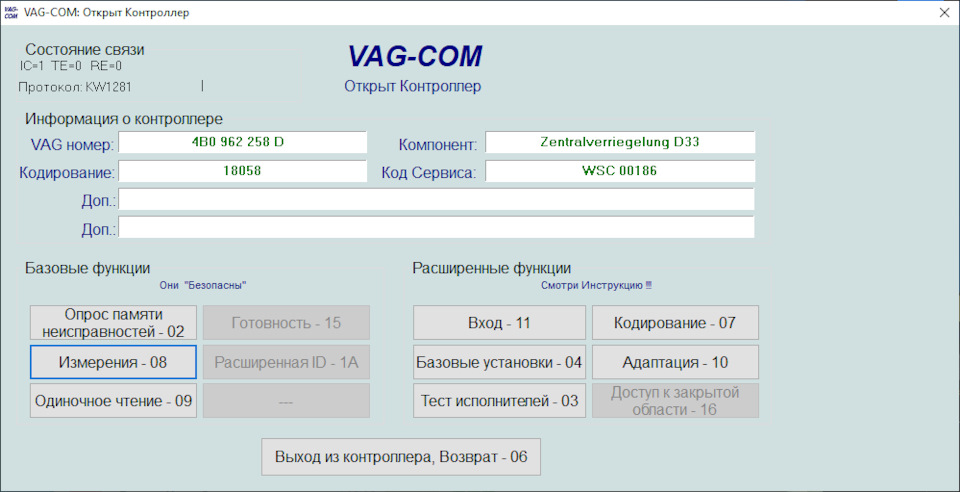Click the large VAG-COM logo text
Screen dimensions: 960x492
click(x=414, y=56)
